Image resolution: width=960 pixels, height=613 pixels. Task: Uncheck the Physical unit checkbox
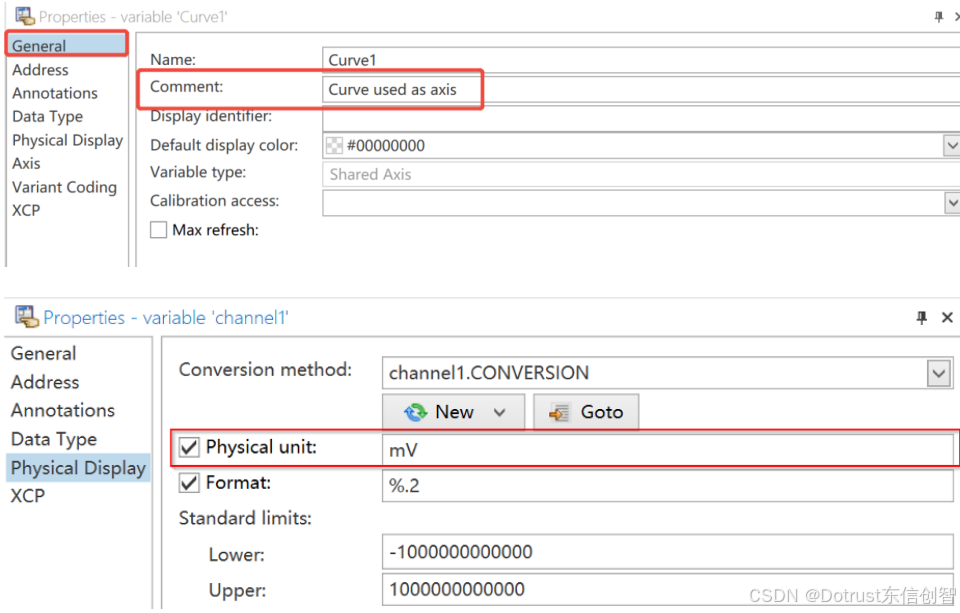point(189,447)
